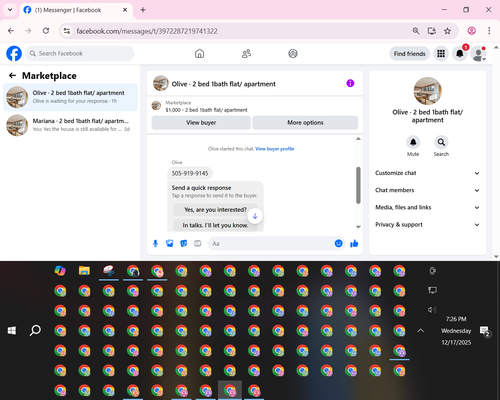Screen dimensions: 500x400
Task: Open the Windows notification center icon
Action: 485,332
